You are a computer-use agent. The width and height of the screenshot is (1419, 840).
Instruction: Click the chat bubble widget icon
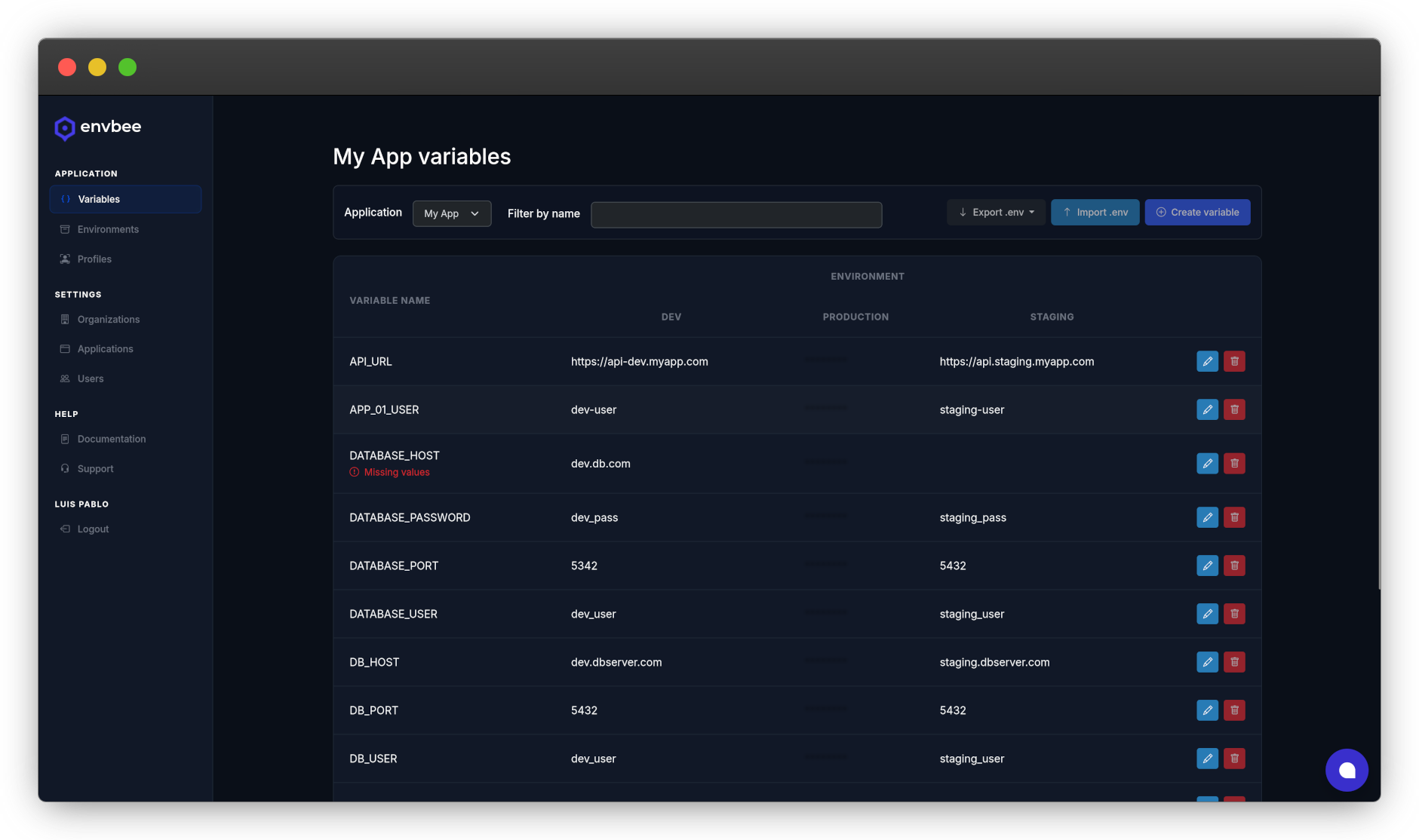pos(1347,770)
